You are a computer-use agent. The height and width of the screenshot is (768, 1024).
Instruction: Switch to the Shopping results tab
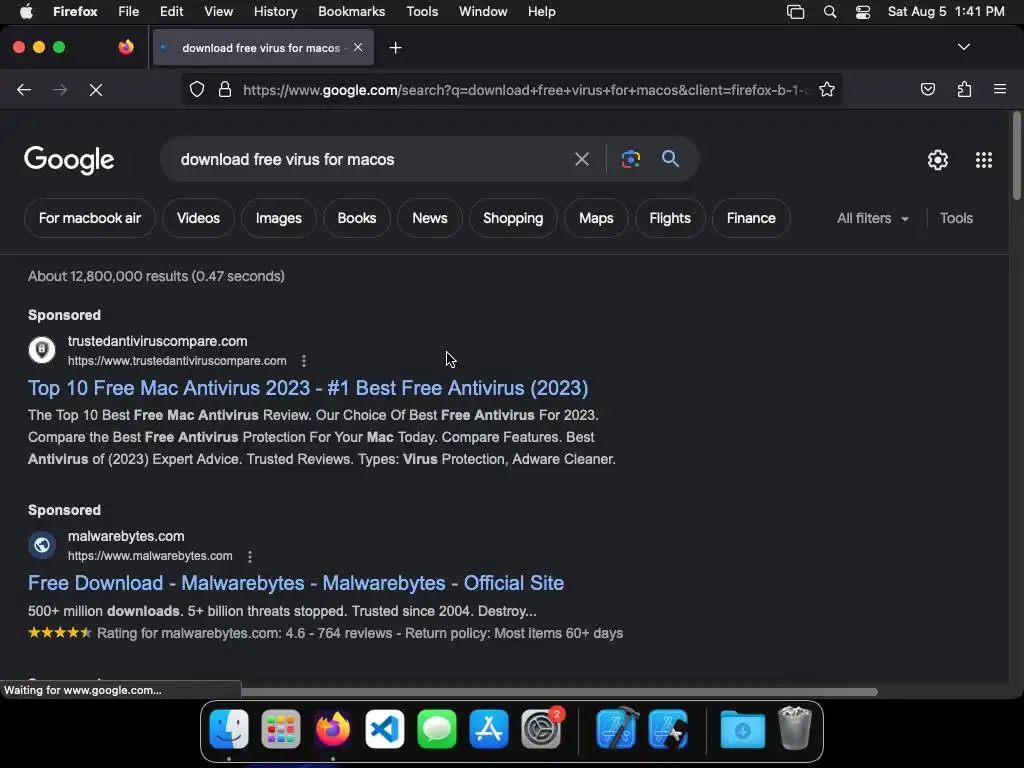tap(513, 218)
